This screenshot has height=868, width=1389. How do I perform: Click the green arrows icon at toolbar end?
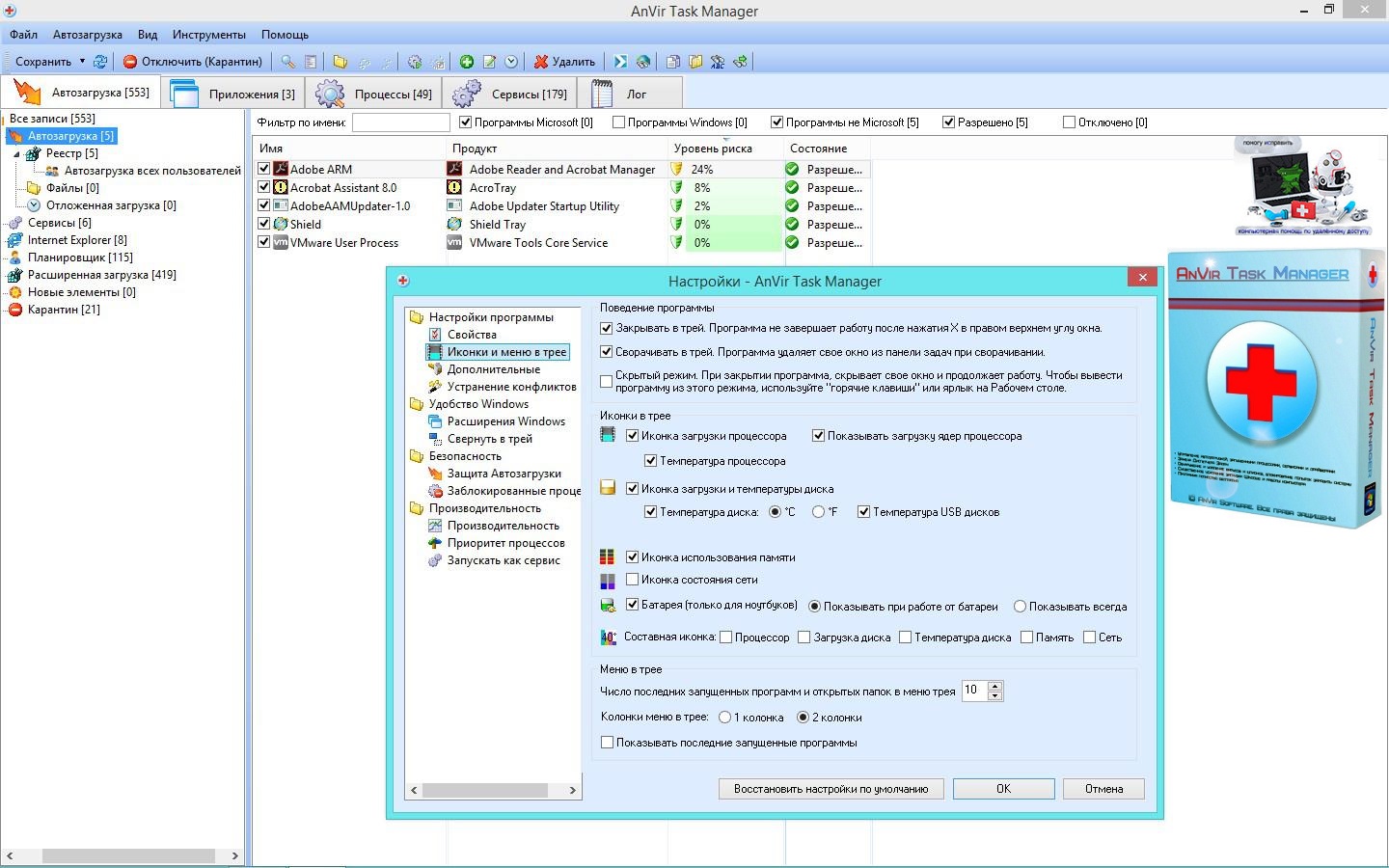tap(740, 62)
